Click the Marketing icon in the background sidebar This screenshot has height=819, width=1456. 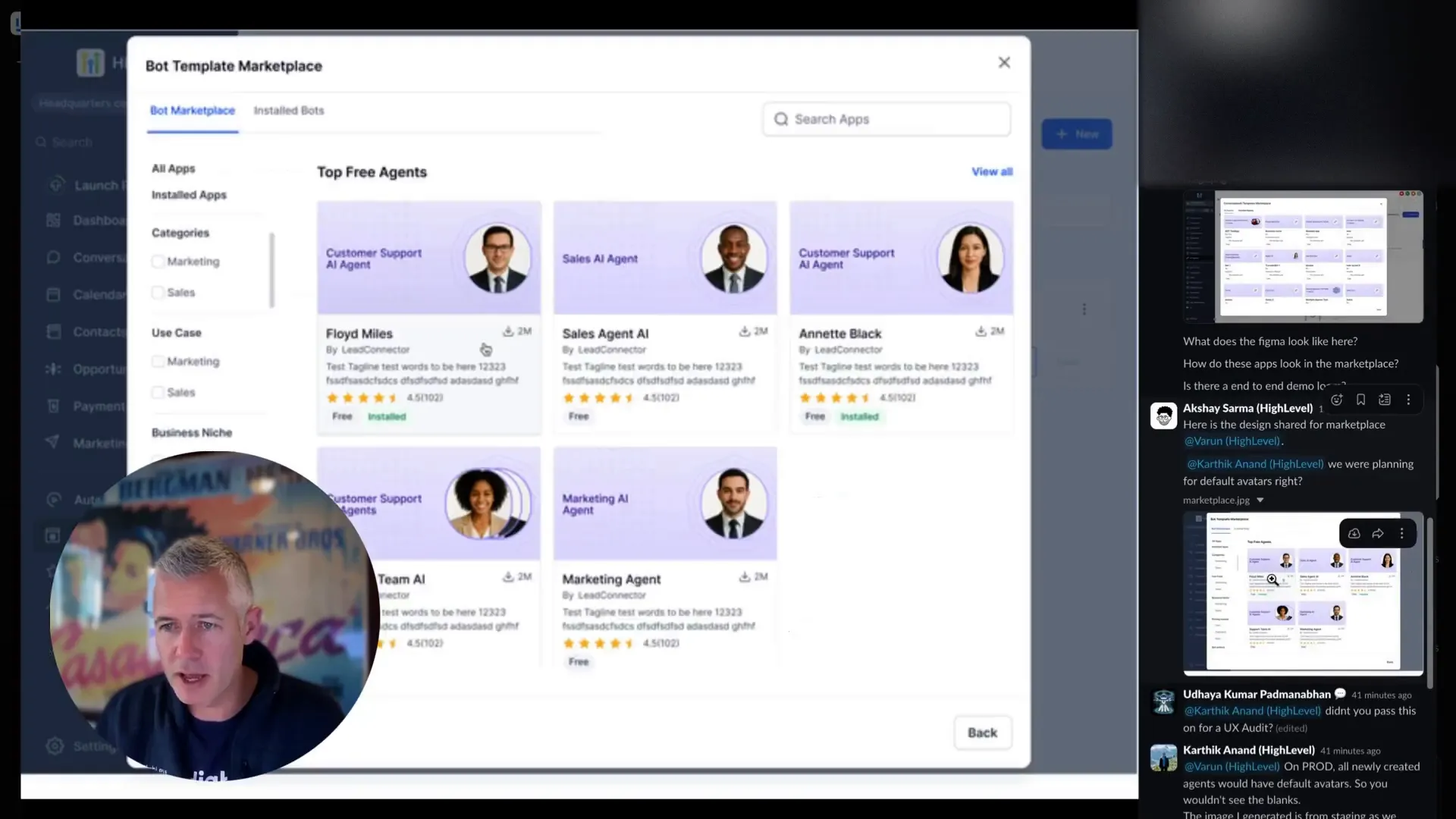(52, 442)
